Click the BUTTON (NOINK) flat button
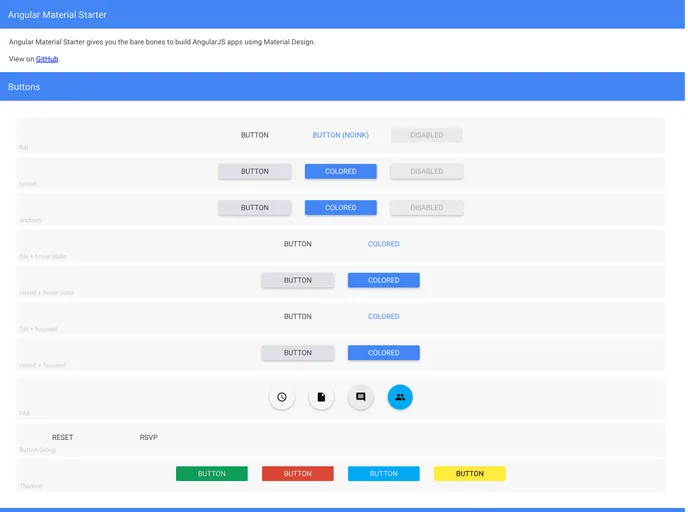This screenshot has width=688, height=512. 340,135
